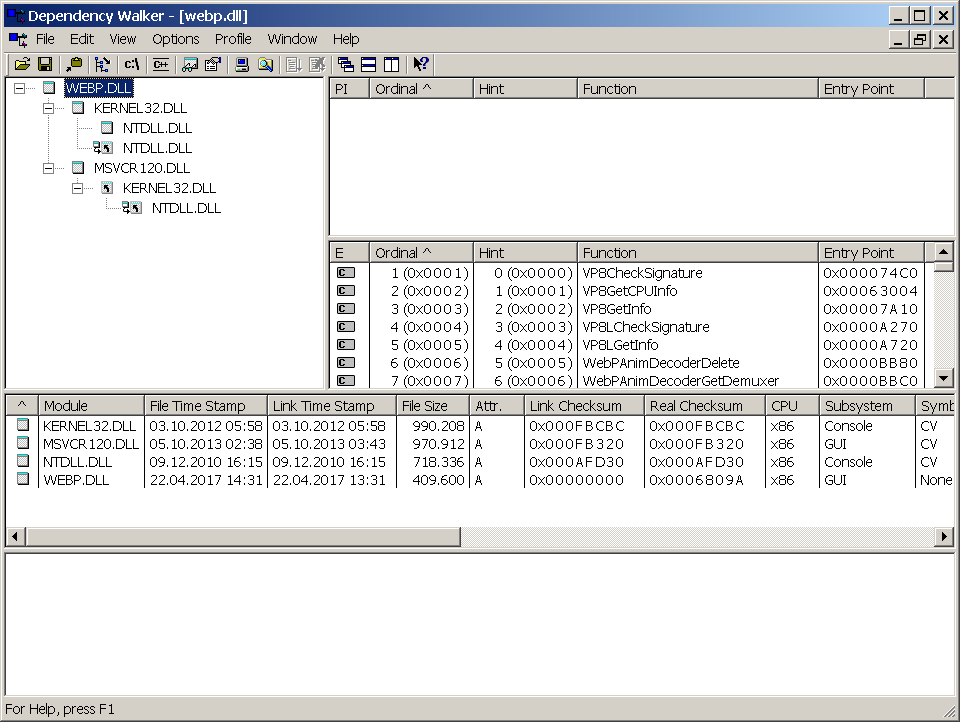Click the Save floppy disk icon
The image size is (960, 722).
tap(45, 65)
